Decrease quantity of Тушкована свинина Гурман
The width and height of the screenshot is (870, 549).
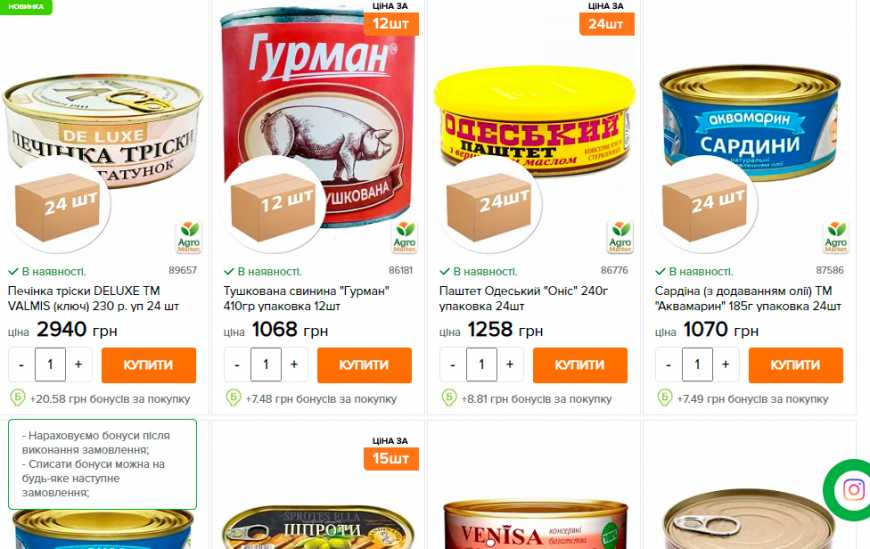pos(237,365)
